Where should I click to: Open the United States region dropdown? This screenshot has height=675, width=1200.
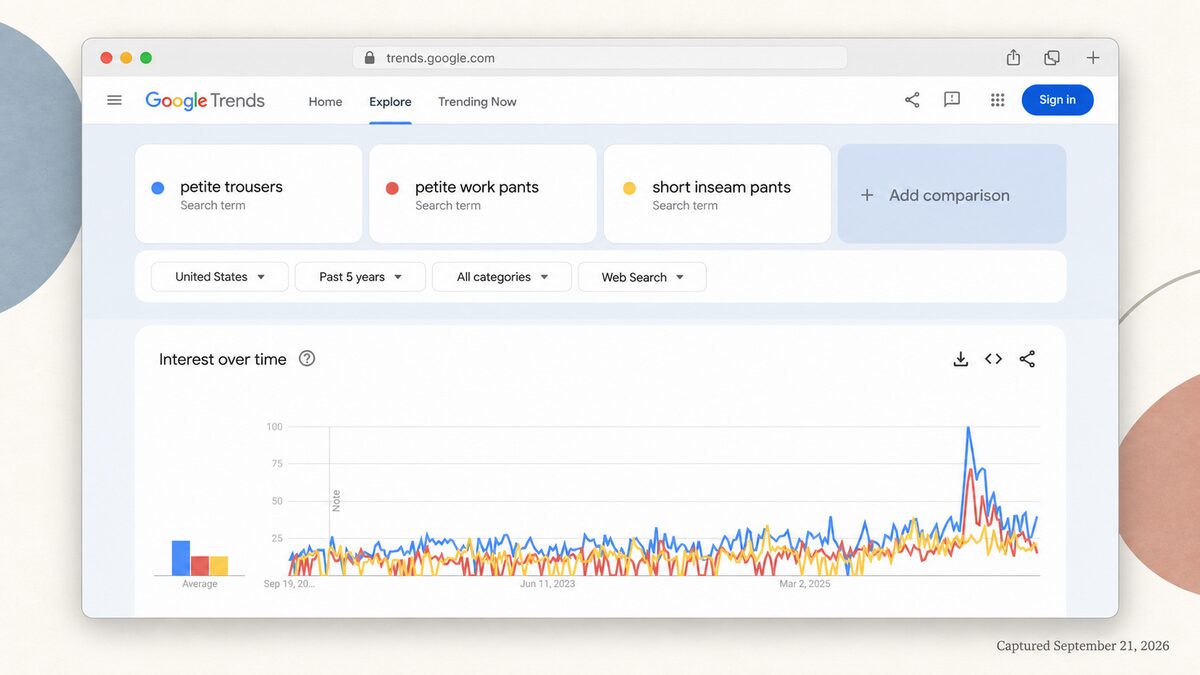[x=220, y=277]
